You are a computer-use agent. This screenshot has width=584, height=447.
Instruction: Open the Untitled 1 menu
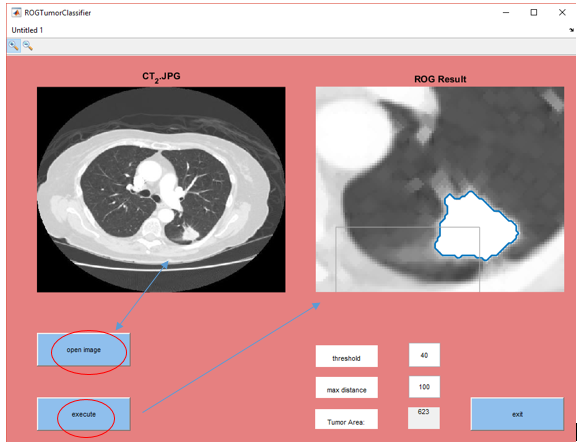[27, 30]
